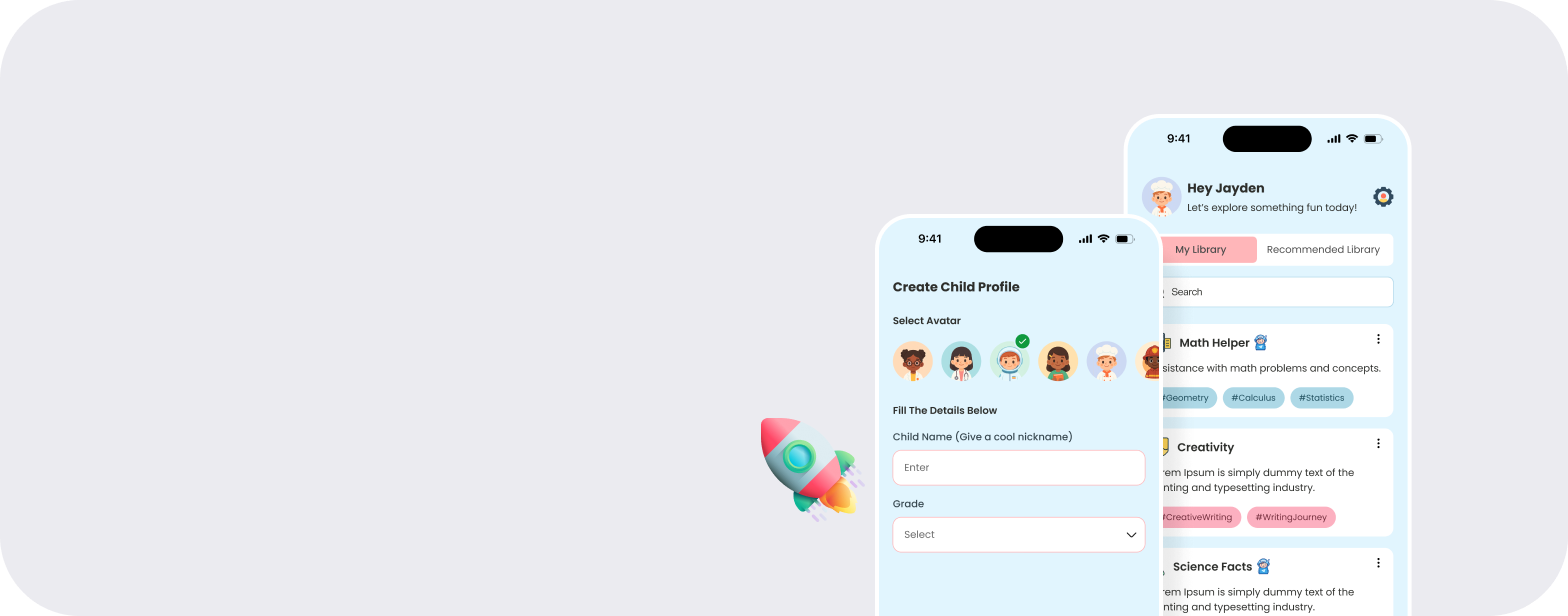Click the Child Name Enter input field
Viewport: 1568px width, 616px height.
point(1019,468)
